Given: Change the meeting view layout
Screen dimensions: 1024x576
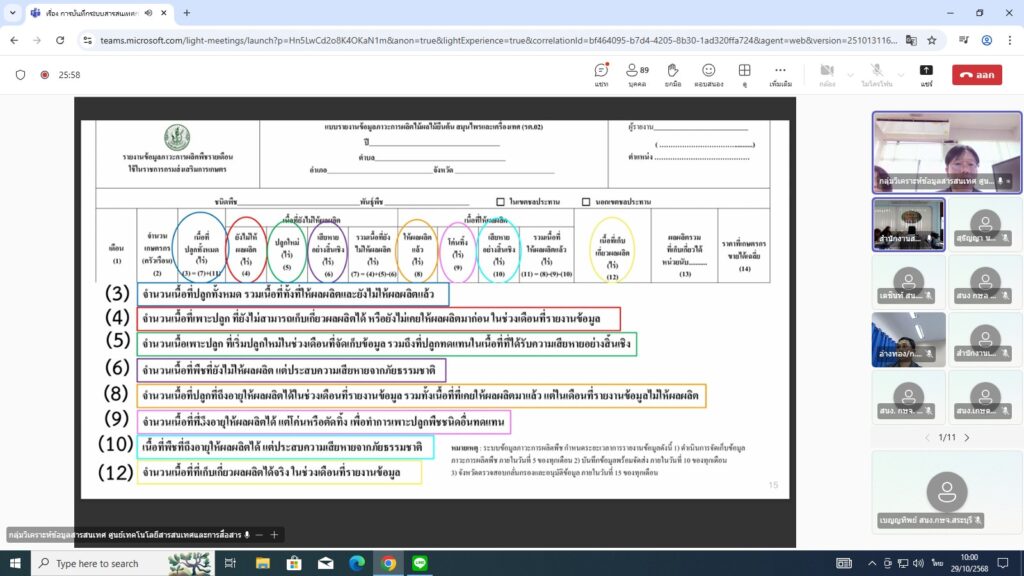Looking at the screenshot, I should (744, 75).
